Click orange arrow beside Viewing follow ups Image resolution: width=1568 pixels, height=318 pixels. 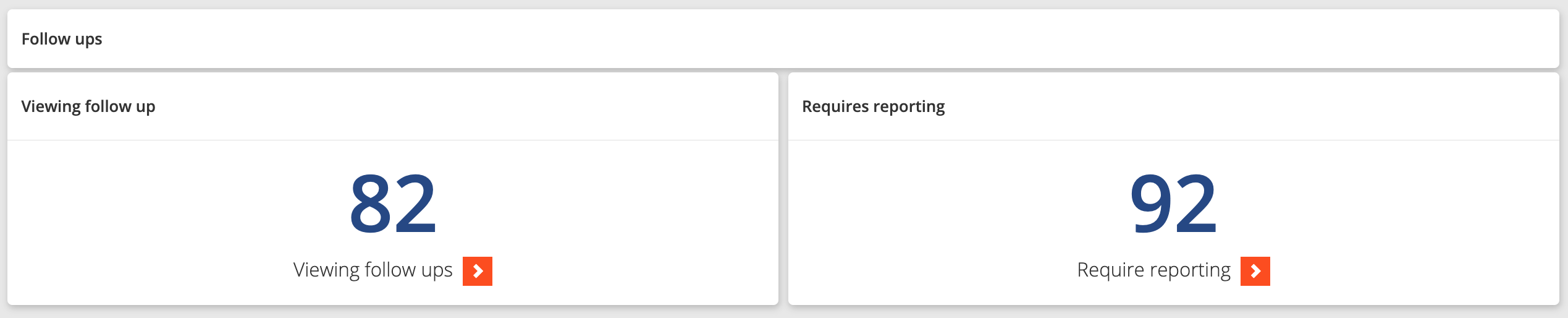pyautogui.click(x=477, y=271)
